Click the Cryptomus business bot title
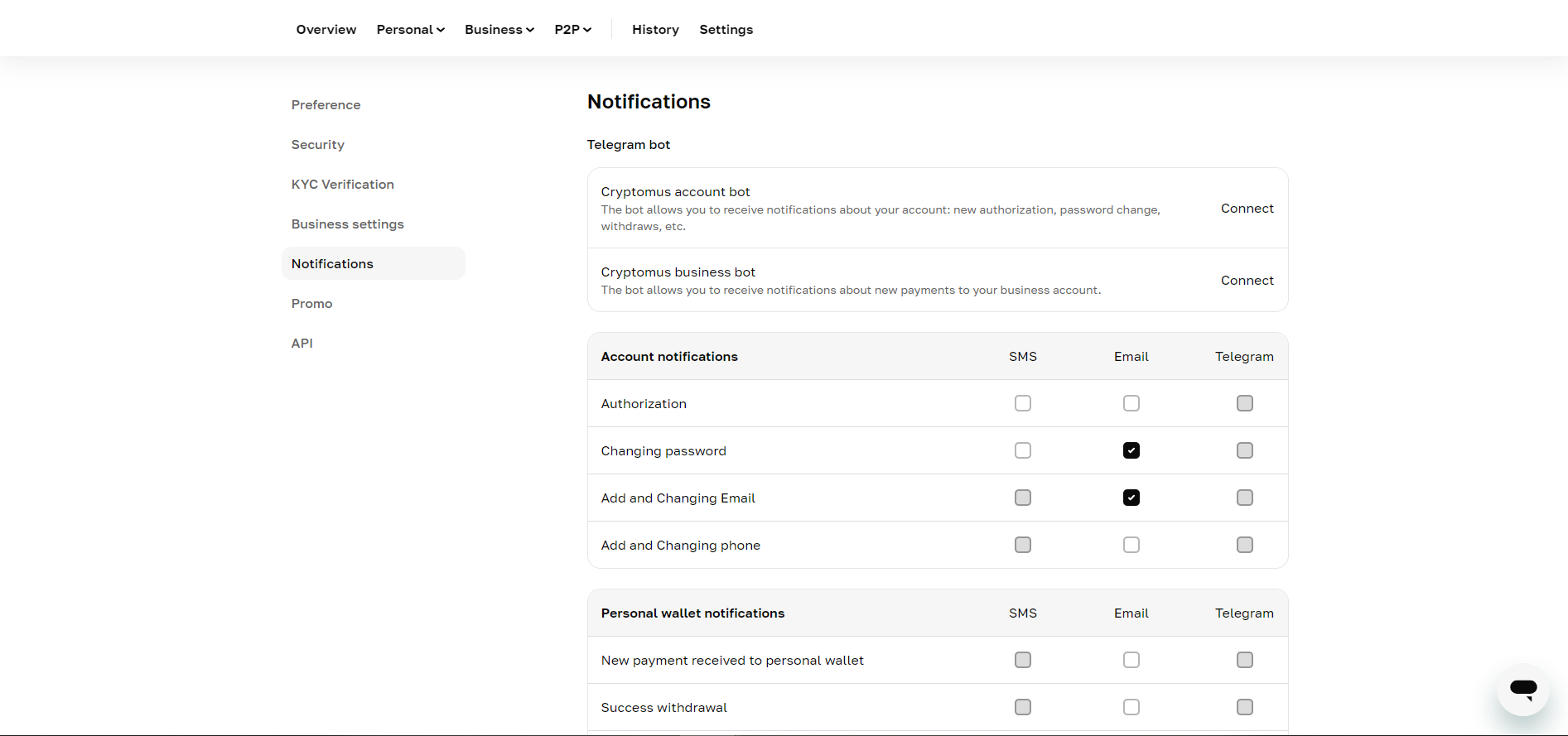This screenshot has width=1568, height=736. 678,272
